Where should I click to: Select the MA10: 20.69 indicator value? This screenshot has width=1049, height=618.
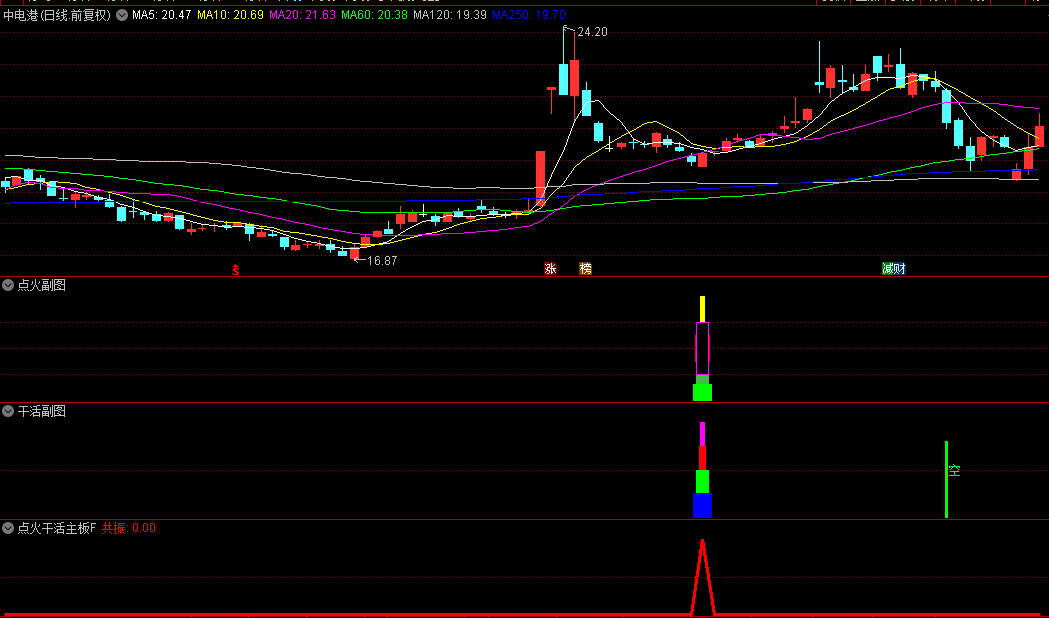click(x=230, y=15)
